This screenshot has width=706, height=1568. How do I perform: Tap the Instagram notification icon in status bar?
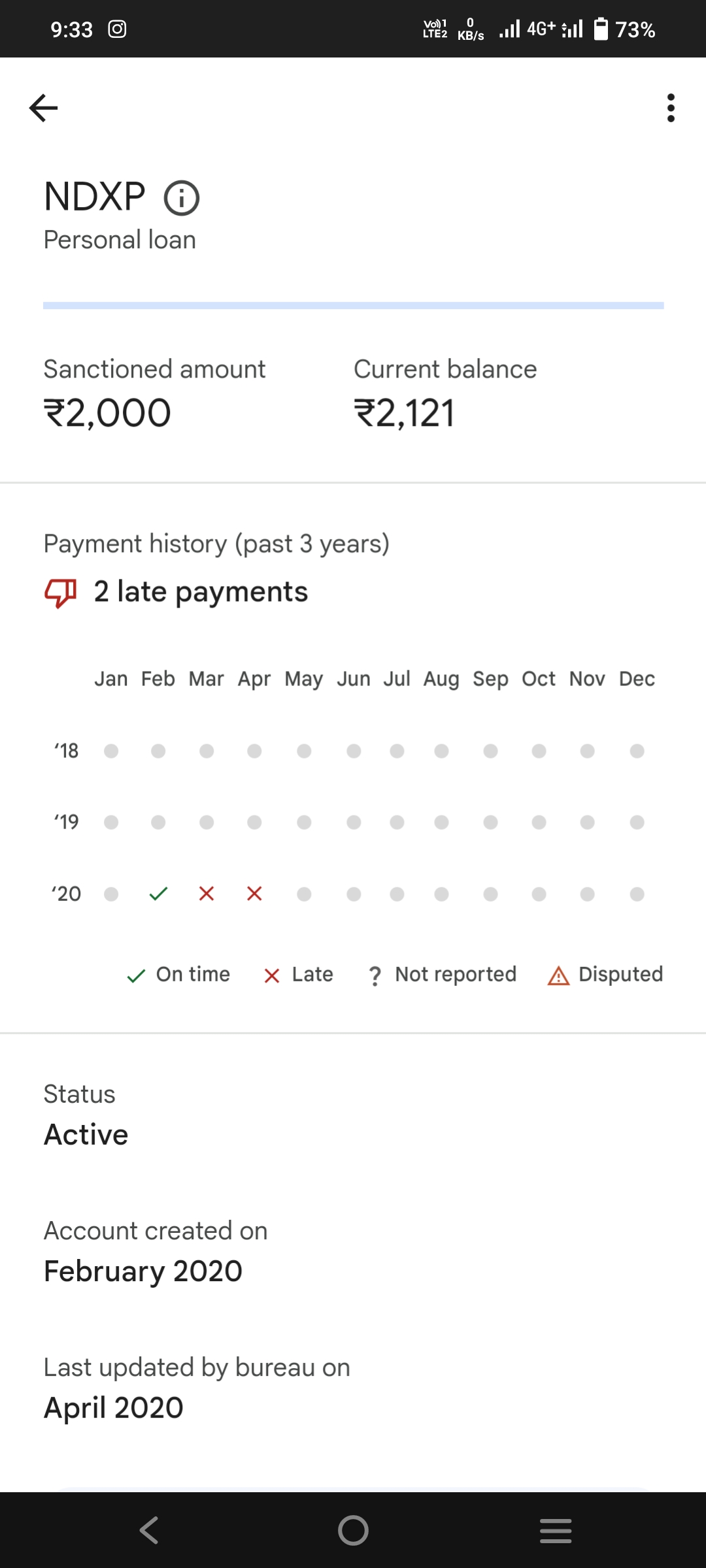(117, 29)
